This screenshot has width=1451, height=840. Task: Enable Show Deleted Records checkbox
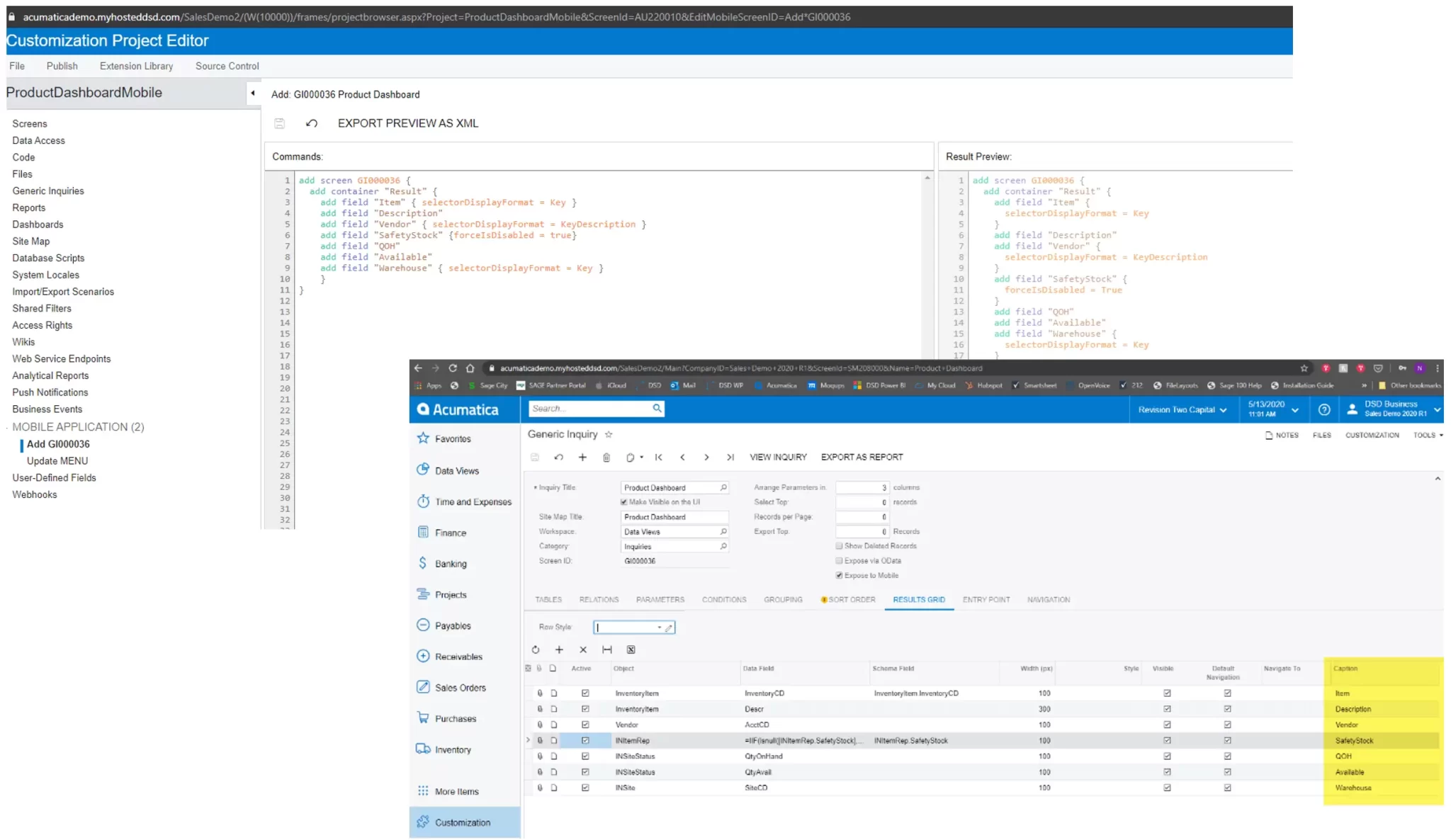[840, 546]
